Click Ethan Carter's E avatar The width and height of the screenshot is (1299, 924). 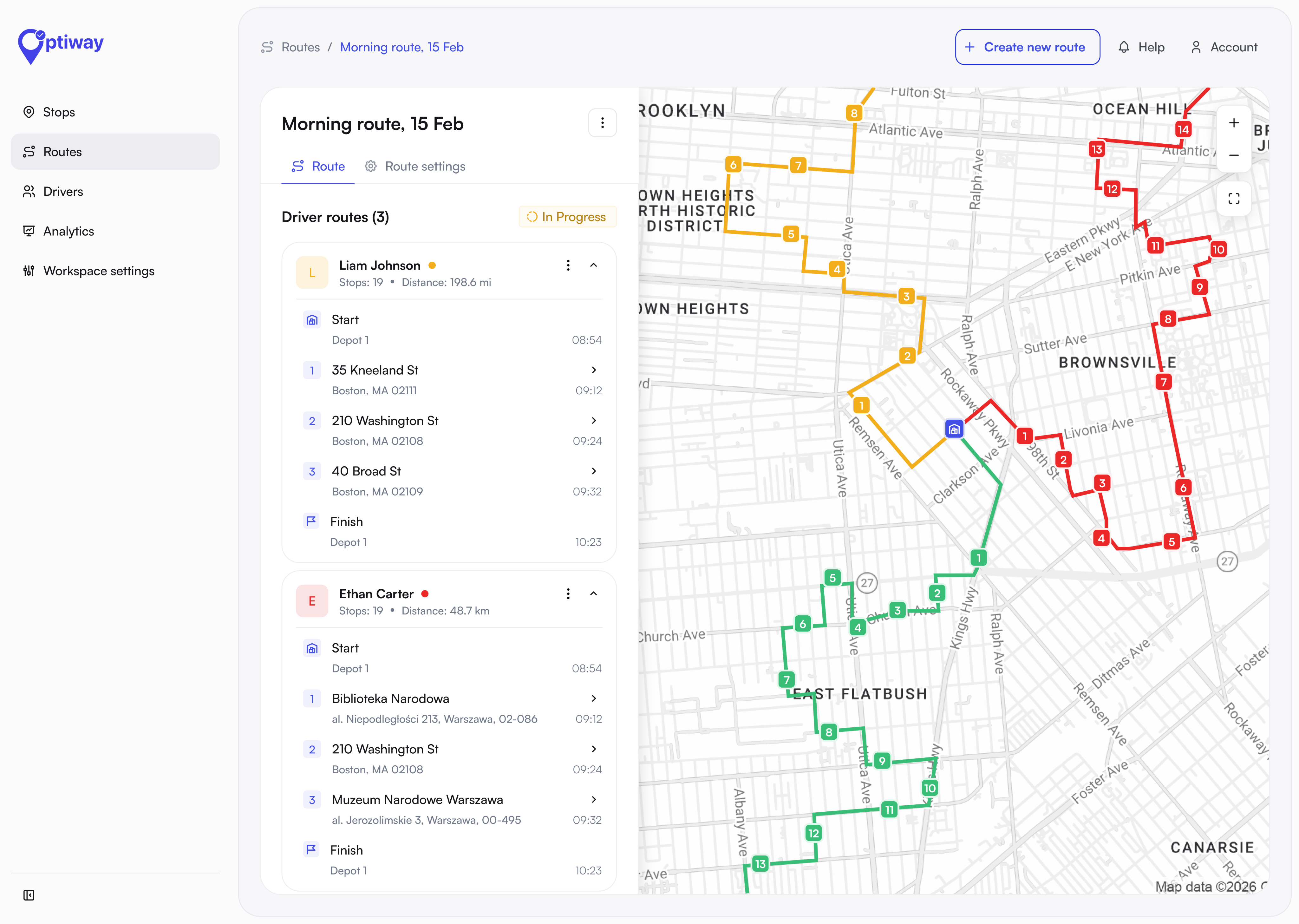coord(312,601)
